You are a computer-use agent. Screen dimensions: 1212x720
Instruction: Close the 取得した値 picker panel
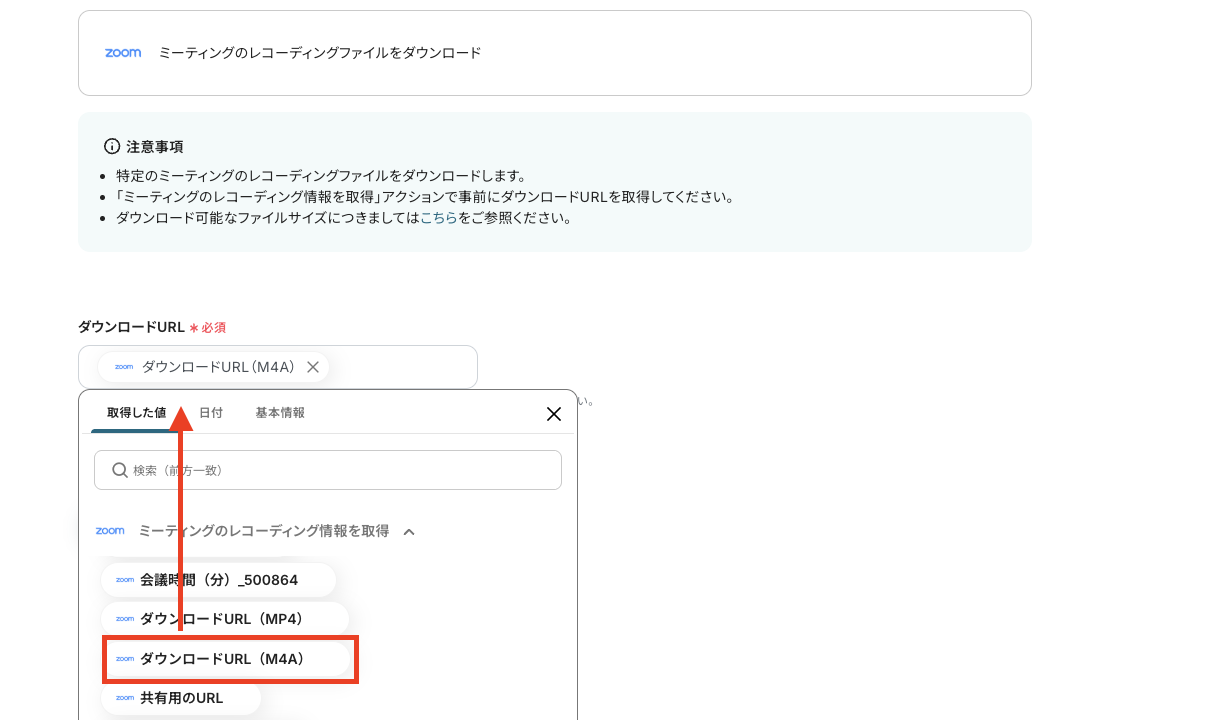click(x=554, y=413)
